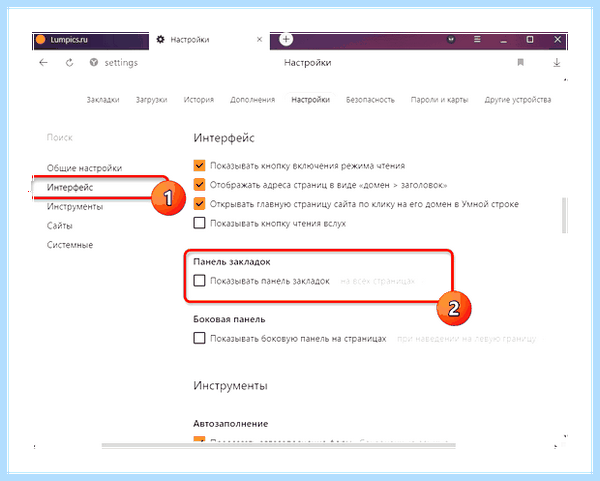The image size is (600, 481).
Task: Open downloads arrow icon
Action: pyautogui.click(x=557, y=62)
